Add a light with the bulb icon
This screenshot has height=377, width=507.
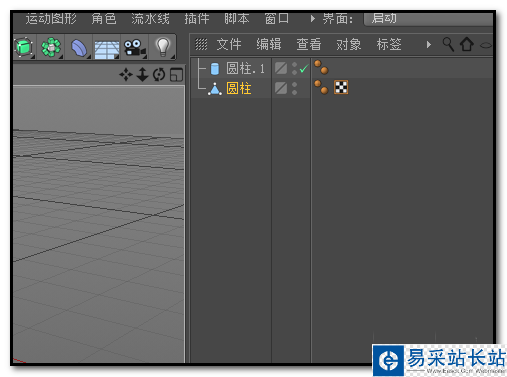tap(163, 47)
